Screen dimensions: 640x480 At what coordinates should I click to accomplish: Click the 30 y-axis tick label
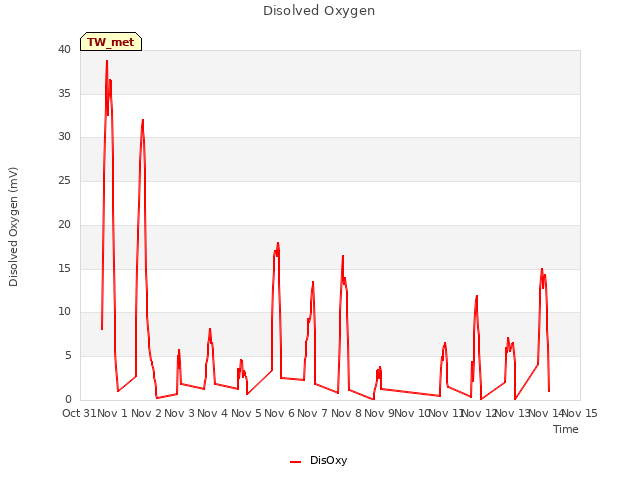point(64,137)
